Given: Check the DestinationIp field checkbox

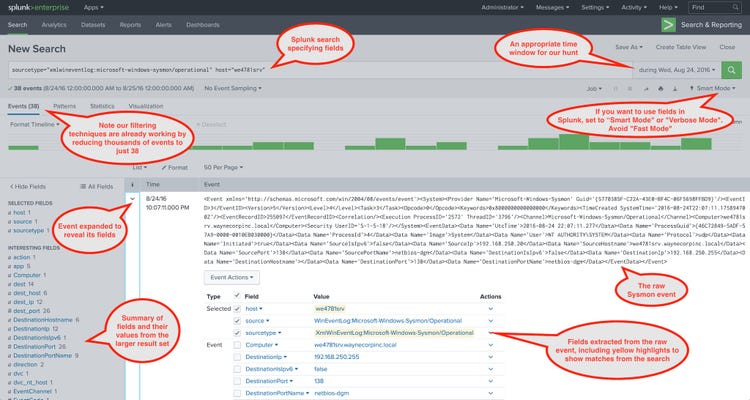Looking at the screenshot, I should (x=236, y=356).
